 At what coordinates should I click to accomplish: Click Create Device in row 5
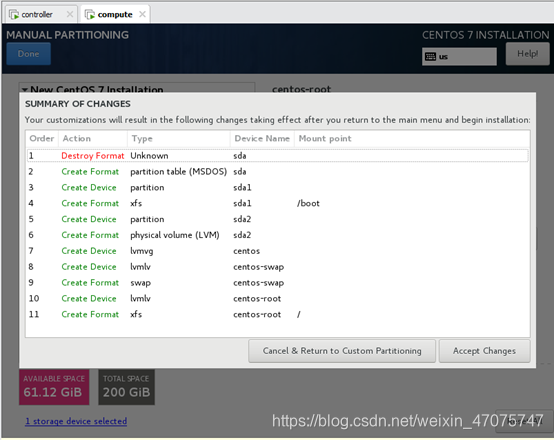(x=89, y=219)
